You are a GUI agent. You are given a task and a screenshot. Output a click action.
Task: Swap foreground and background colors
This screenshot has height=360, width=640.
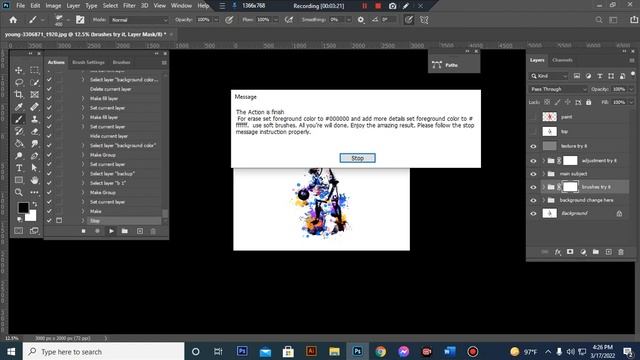tap(35, 204)
